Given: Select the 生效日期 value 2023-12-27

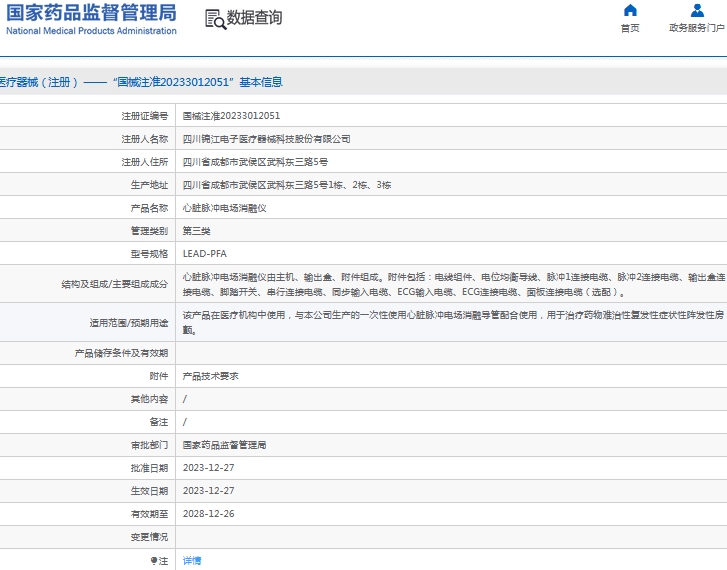Looking at the screenshot, I should [x=209, y=491].
